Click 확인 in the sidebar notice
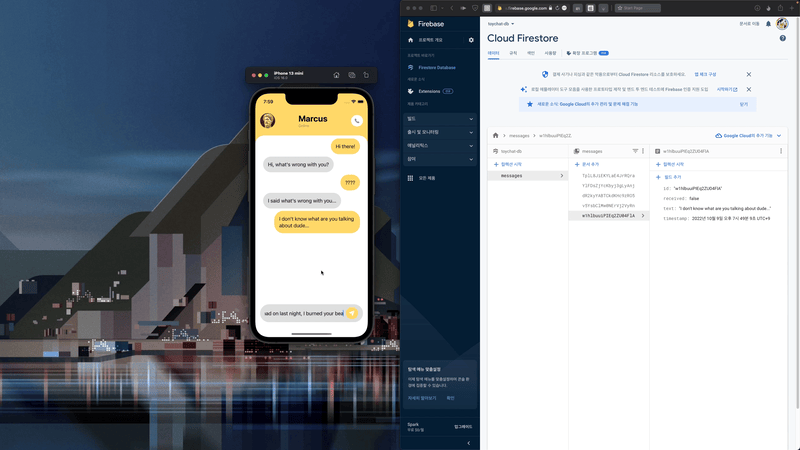 451,398
